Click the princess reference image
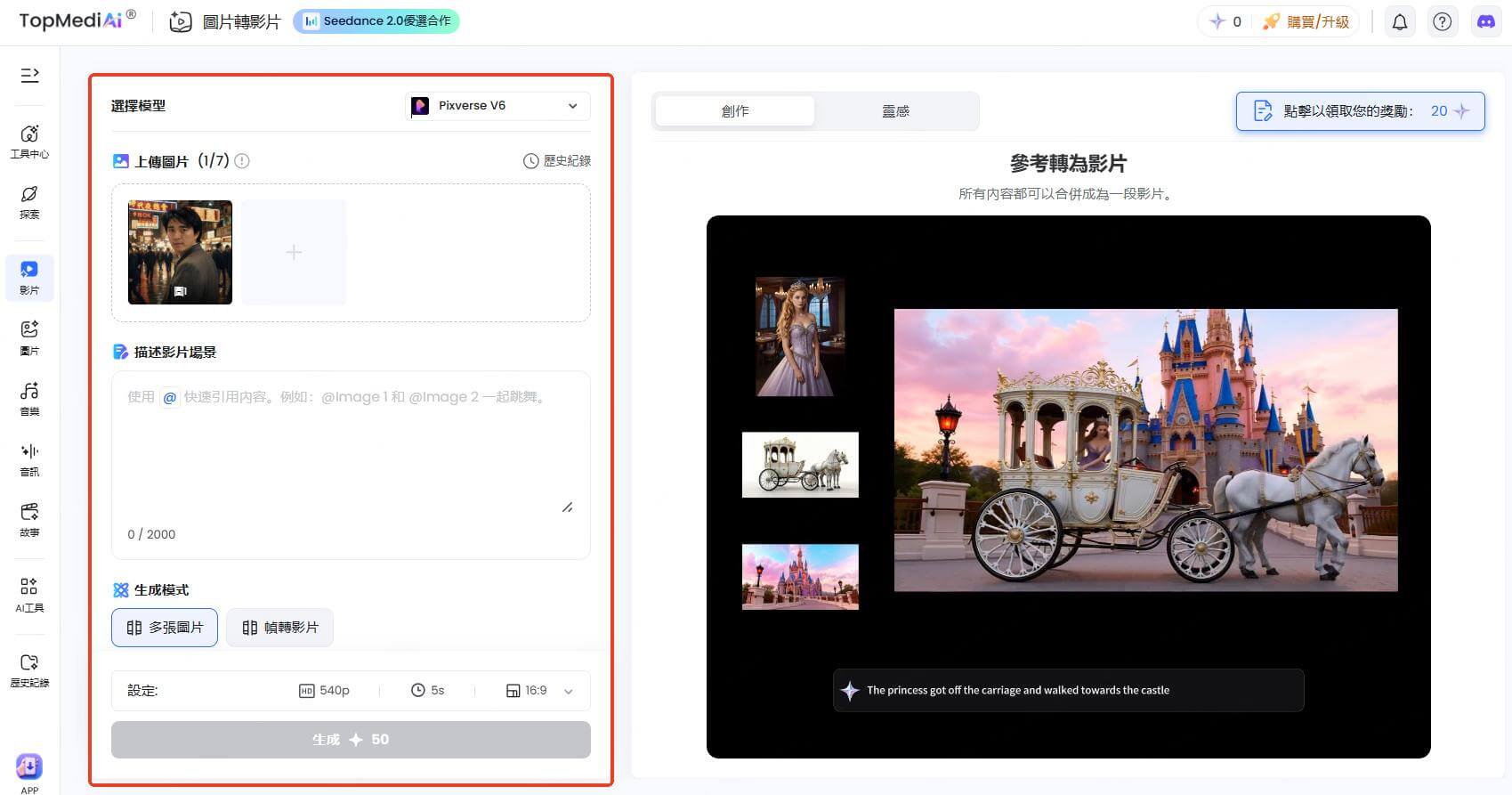1512x795 pixels. tap(800, 337)
